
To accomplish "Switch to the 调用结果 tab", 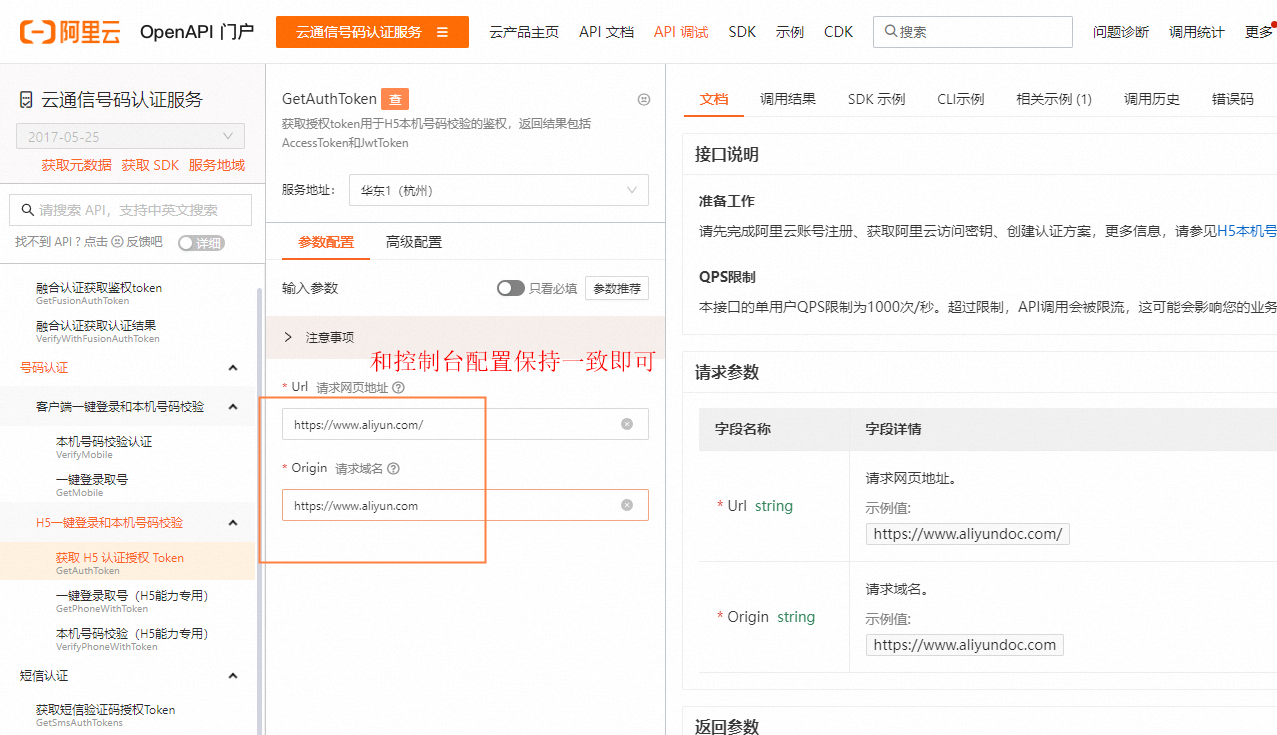I will 788,99.
